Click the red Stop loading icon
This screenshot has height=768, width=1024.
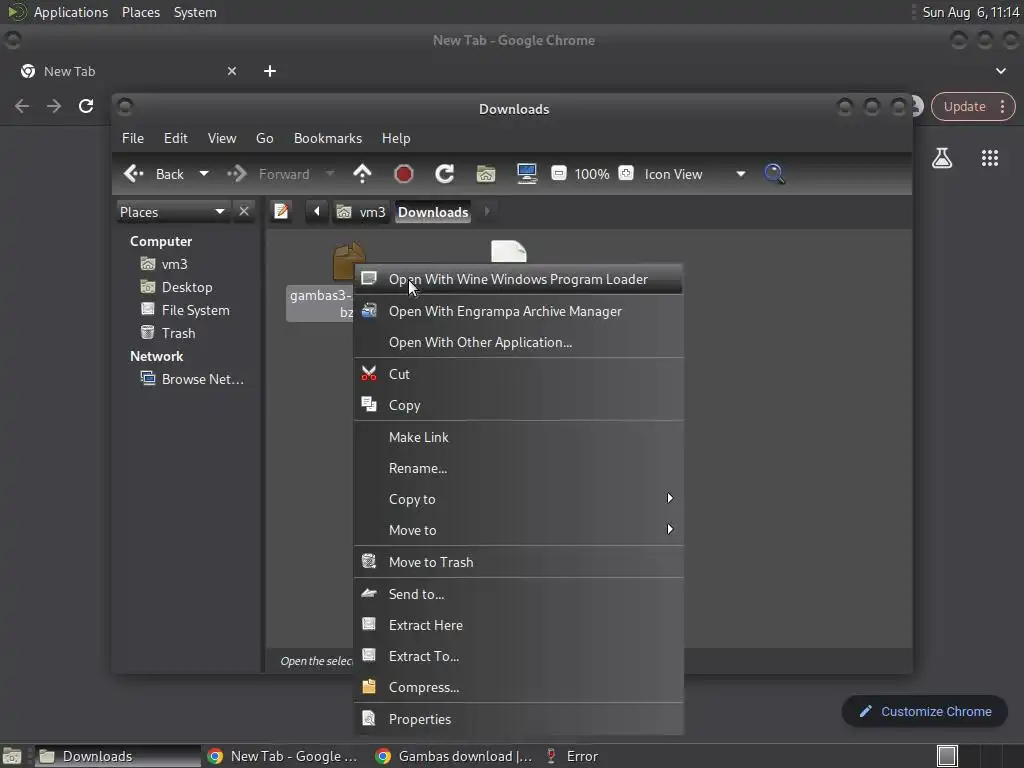(404, 174)
